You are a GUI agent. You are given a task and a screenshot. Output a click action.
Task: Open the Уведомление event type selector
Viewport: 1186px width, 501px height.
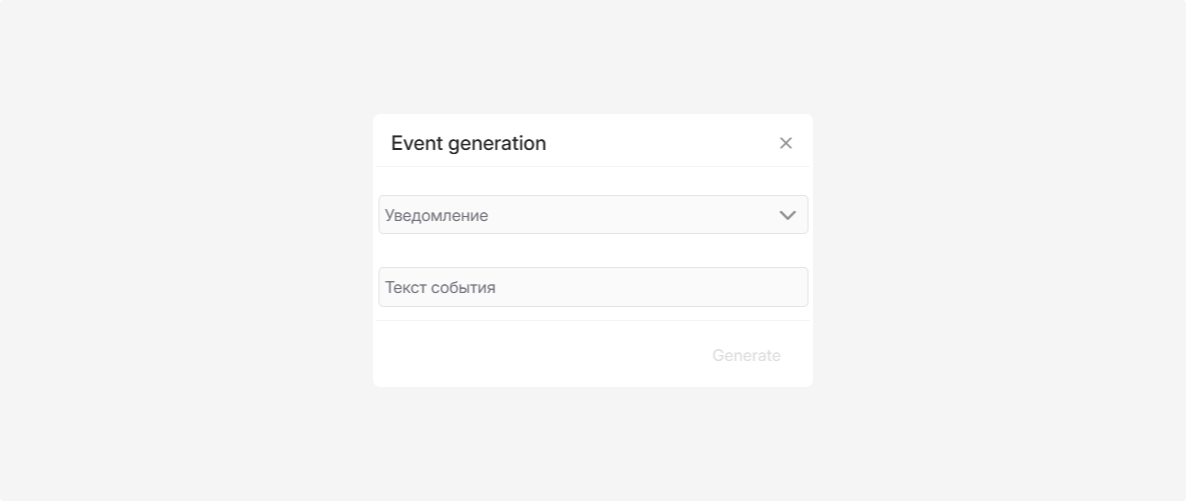click(x=592, y=215)
